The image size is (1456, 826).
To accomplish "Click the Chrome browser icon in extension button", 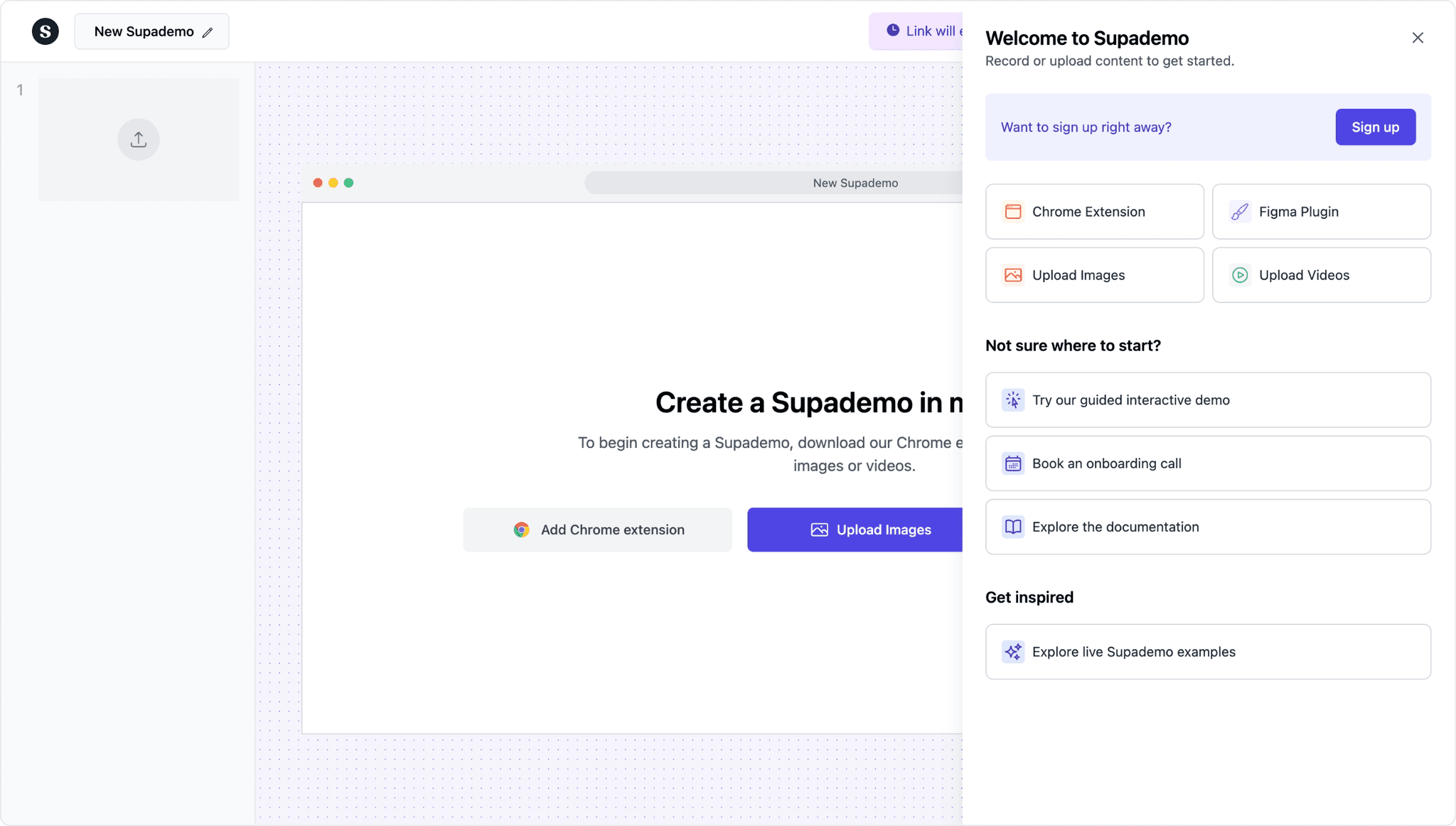I will click(521, 530).
